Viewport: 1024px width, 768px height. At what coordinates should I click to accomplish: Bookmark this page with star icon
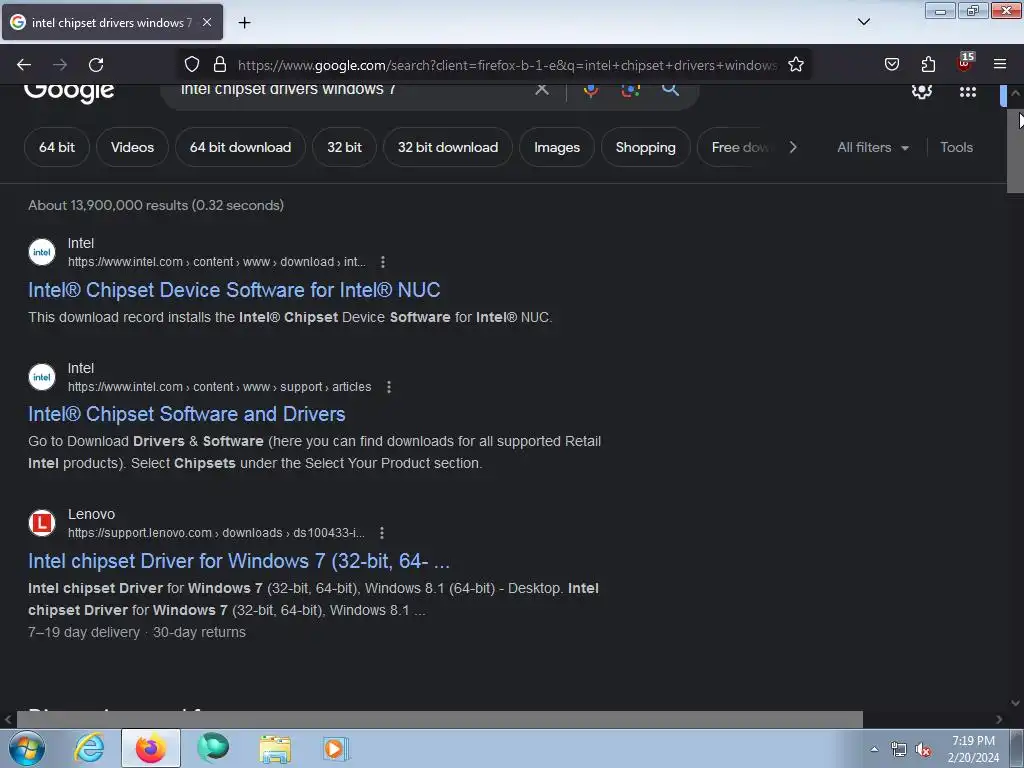(795, 65)
